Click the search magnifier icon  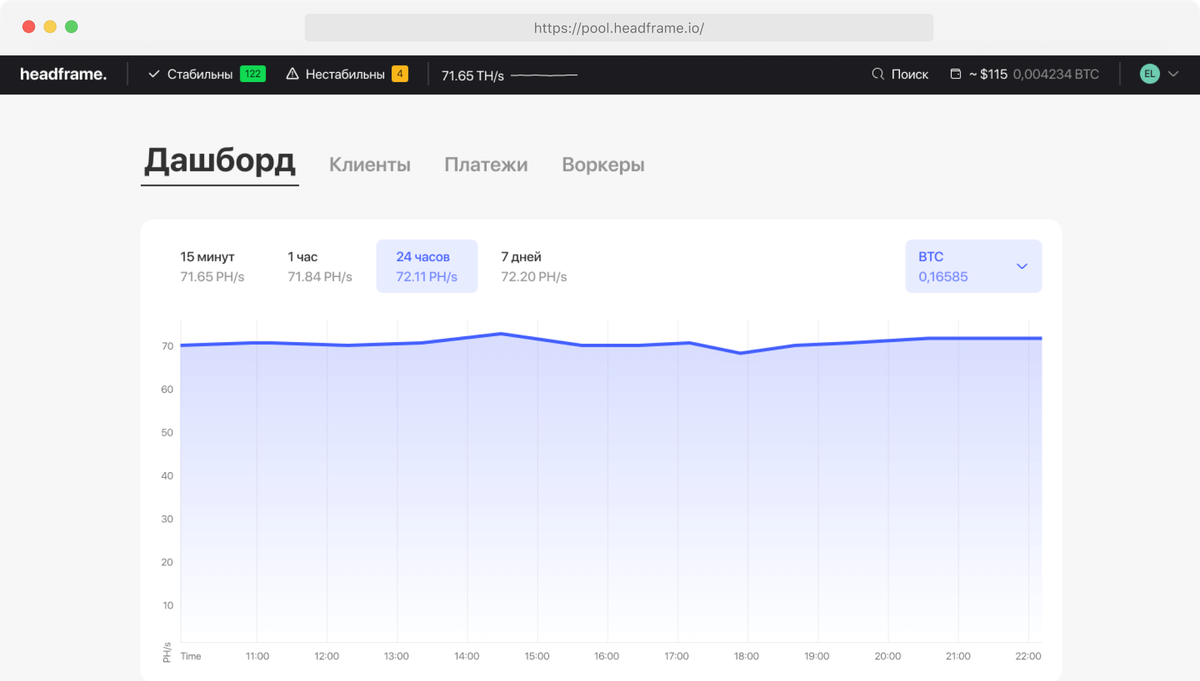(878, 74)
